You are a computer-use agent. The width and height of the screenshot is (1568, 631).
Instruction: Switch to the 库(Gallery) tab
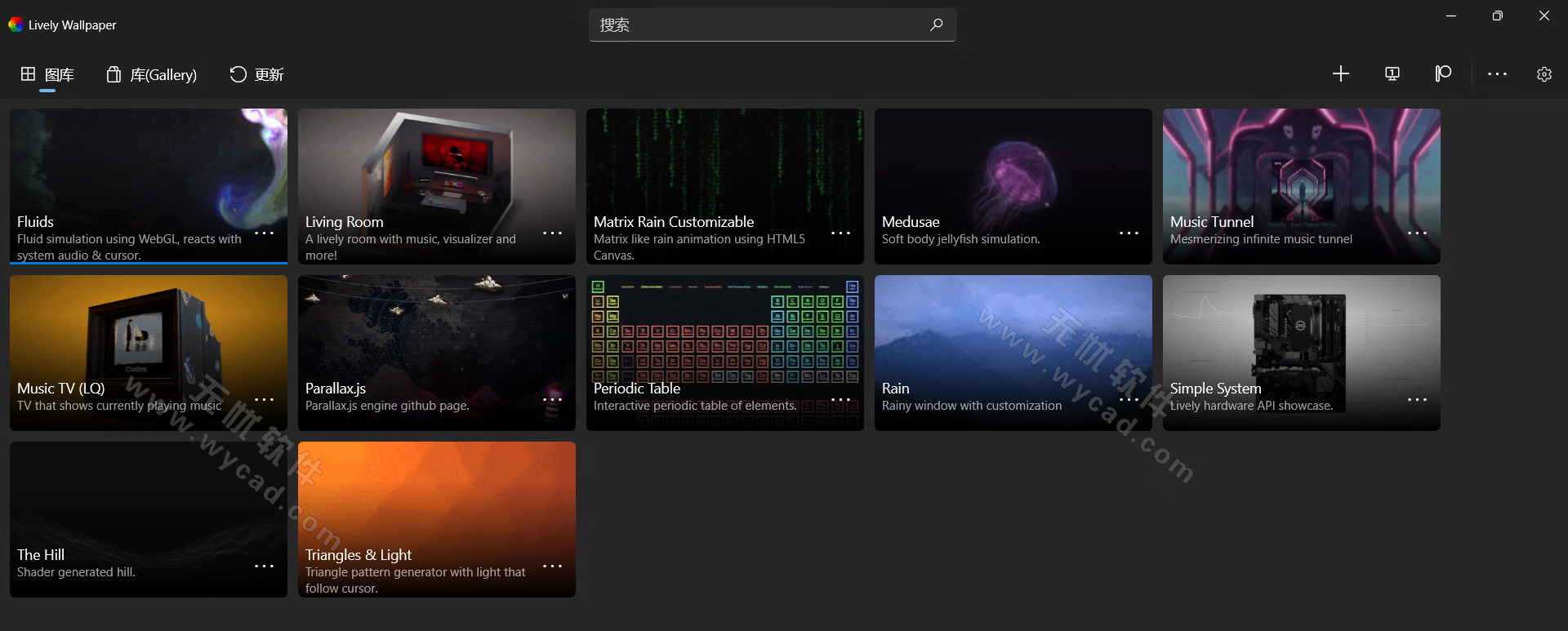click(152, 75)
